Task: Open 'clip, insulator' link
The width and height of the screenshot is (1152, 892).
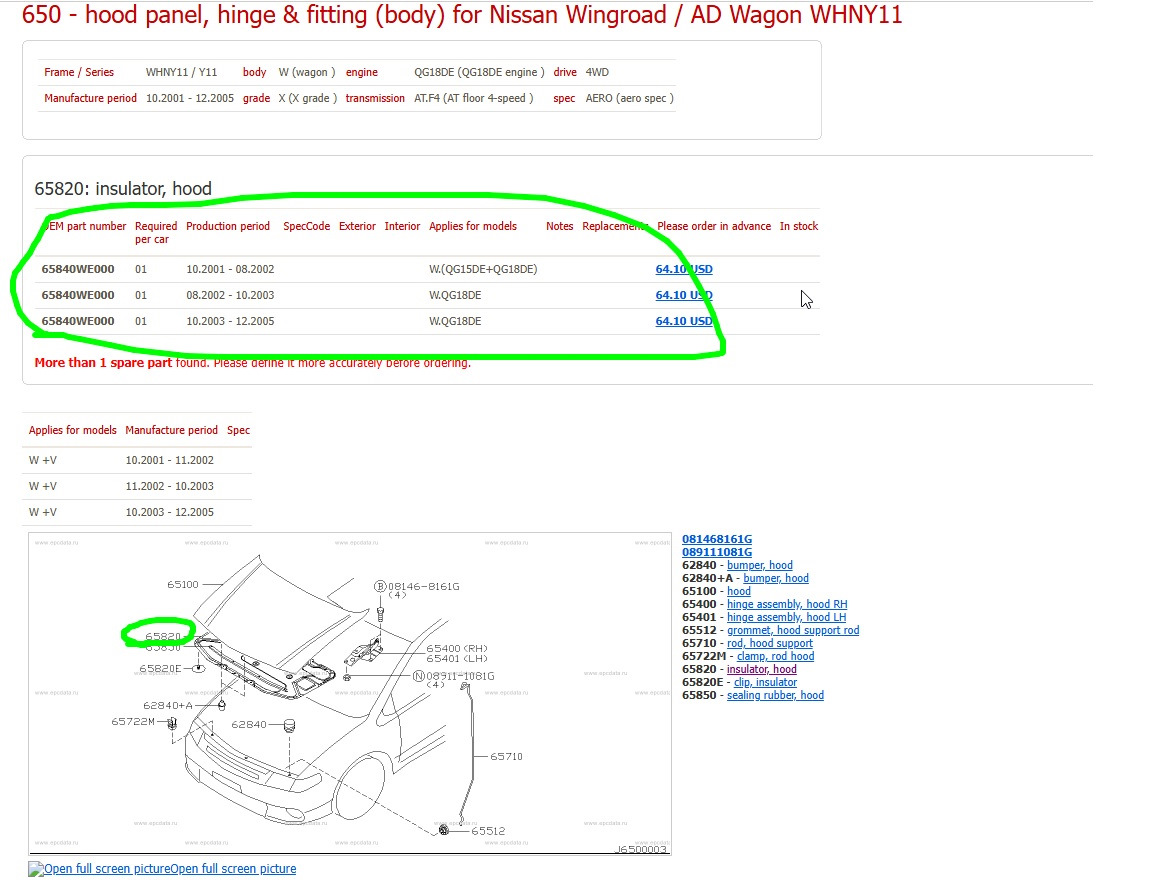Action: pos(765,682)
